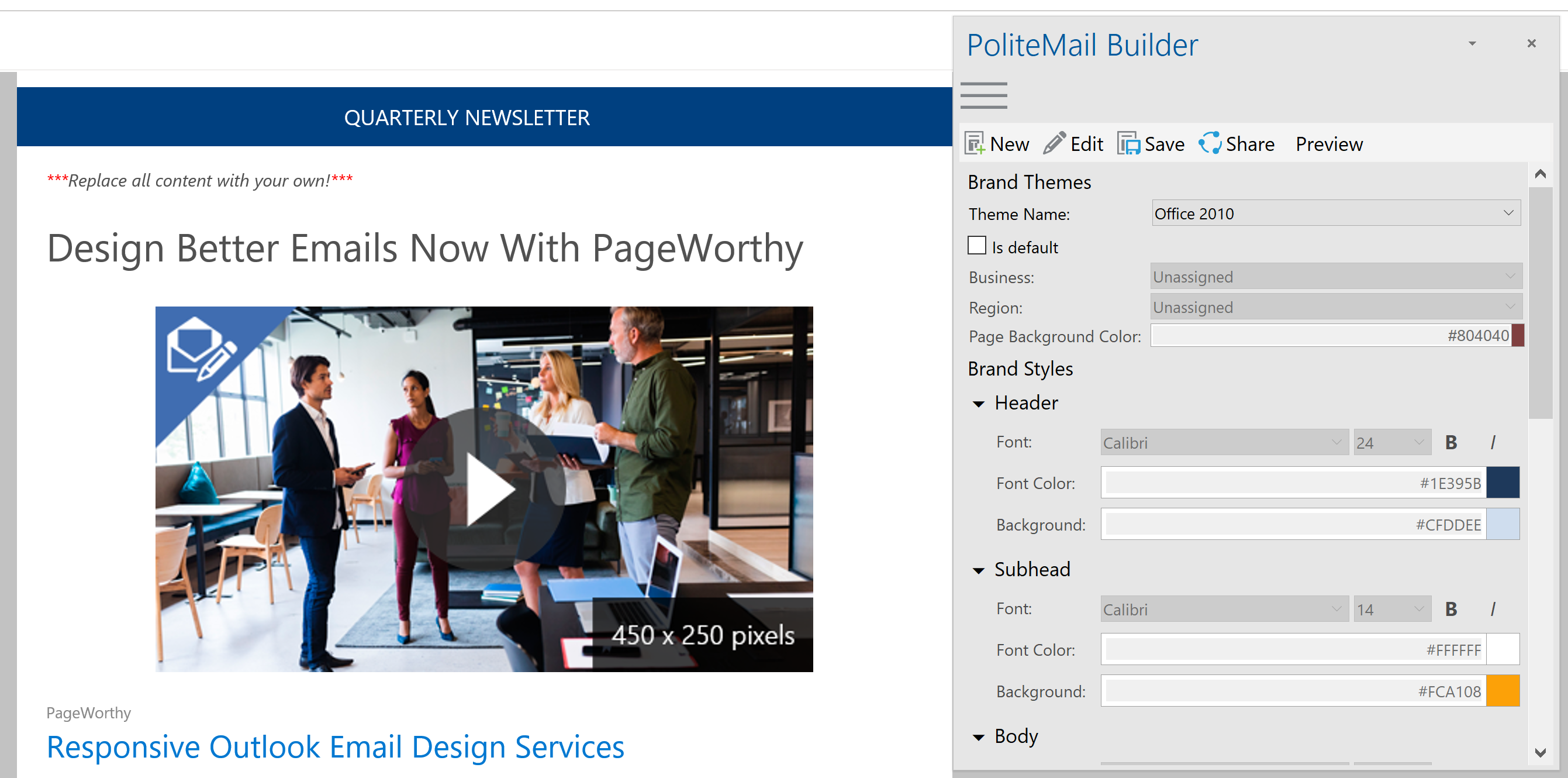Toggle Italic for the Header font
1568x778 pixels.
[x=1493, y=443]
